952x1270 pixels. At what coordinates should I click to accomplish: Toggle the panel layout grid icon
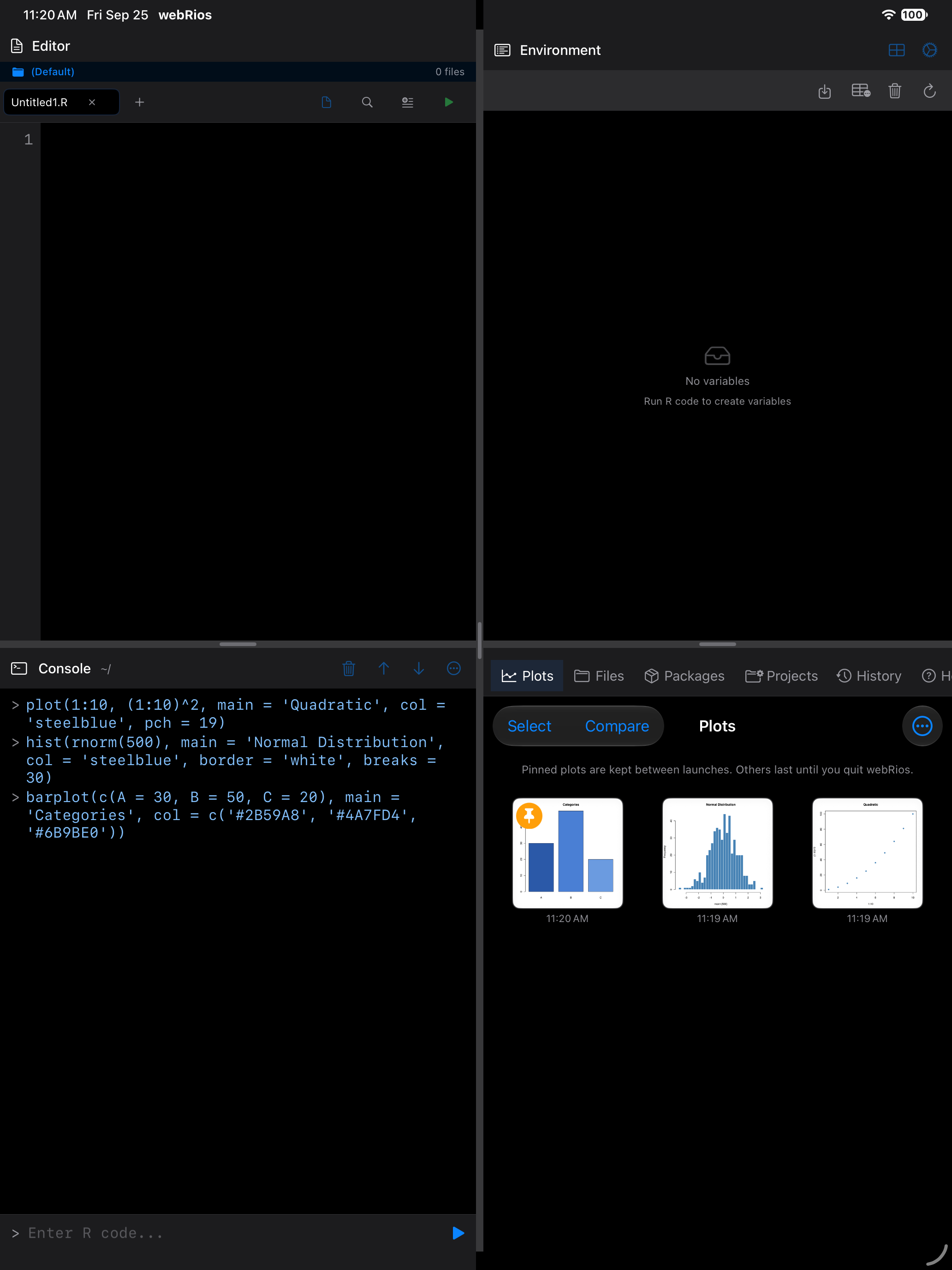click(x=896, y=50)
